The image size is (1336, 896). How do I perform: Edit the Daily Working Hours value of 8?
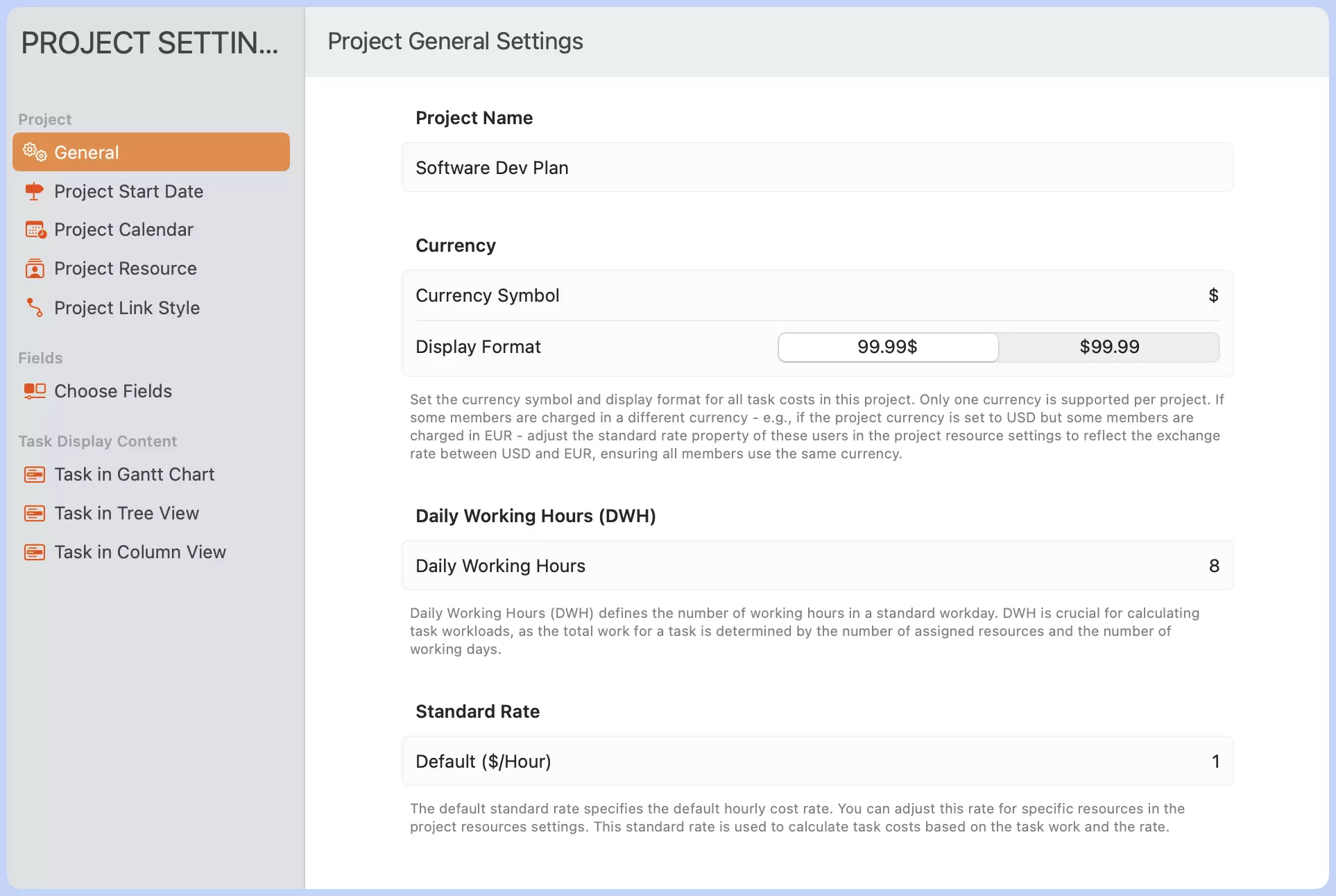1213,565
